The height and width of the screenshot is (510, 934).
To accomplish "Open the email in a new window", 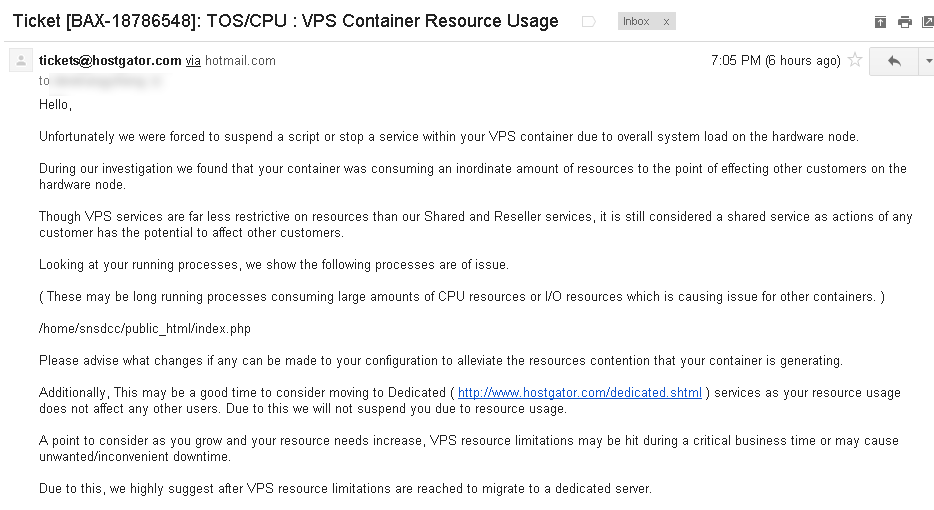I will tap(928, 22).
